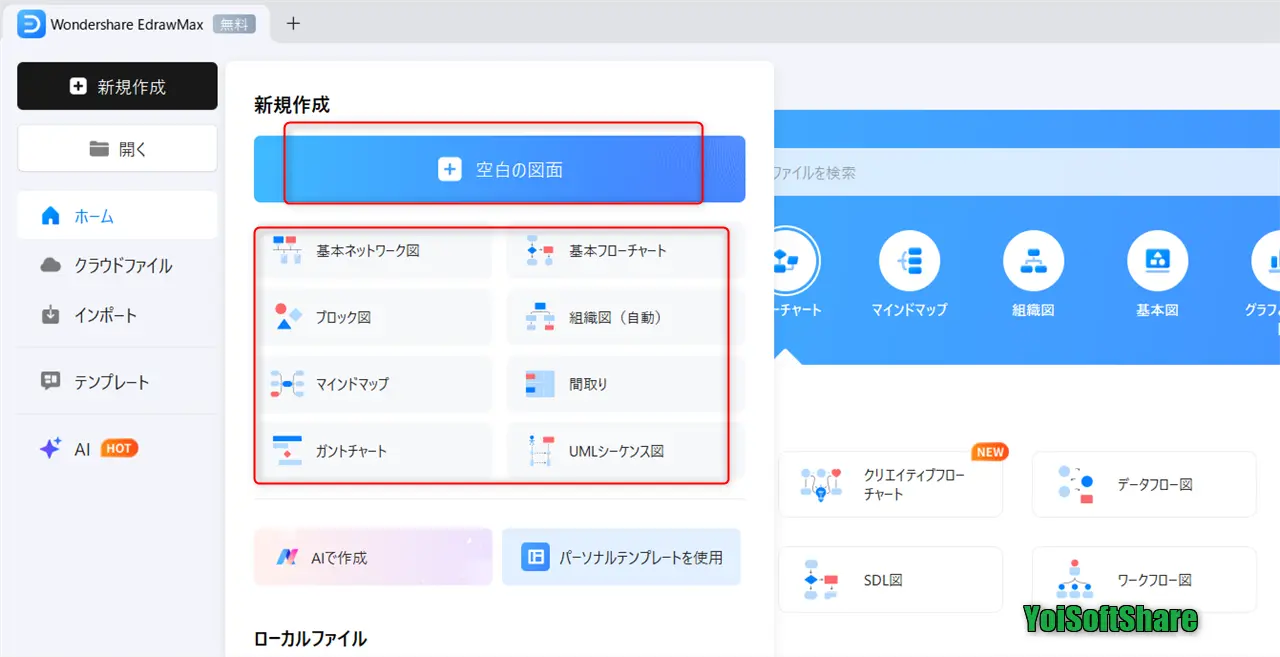Click the ワークフロー図 icon
1280x657 pixels.
(1075, 580)
